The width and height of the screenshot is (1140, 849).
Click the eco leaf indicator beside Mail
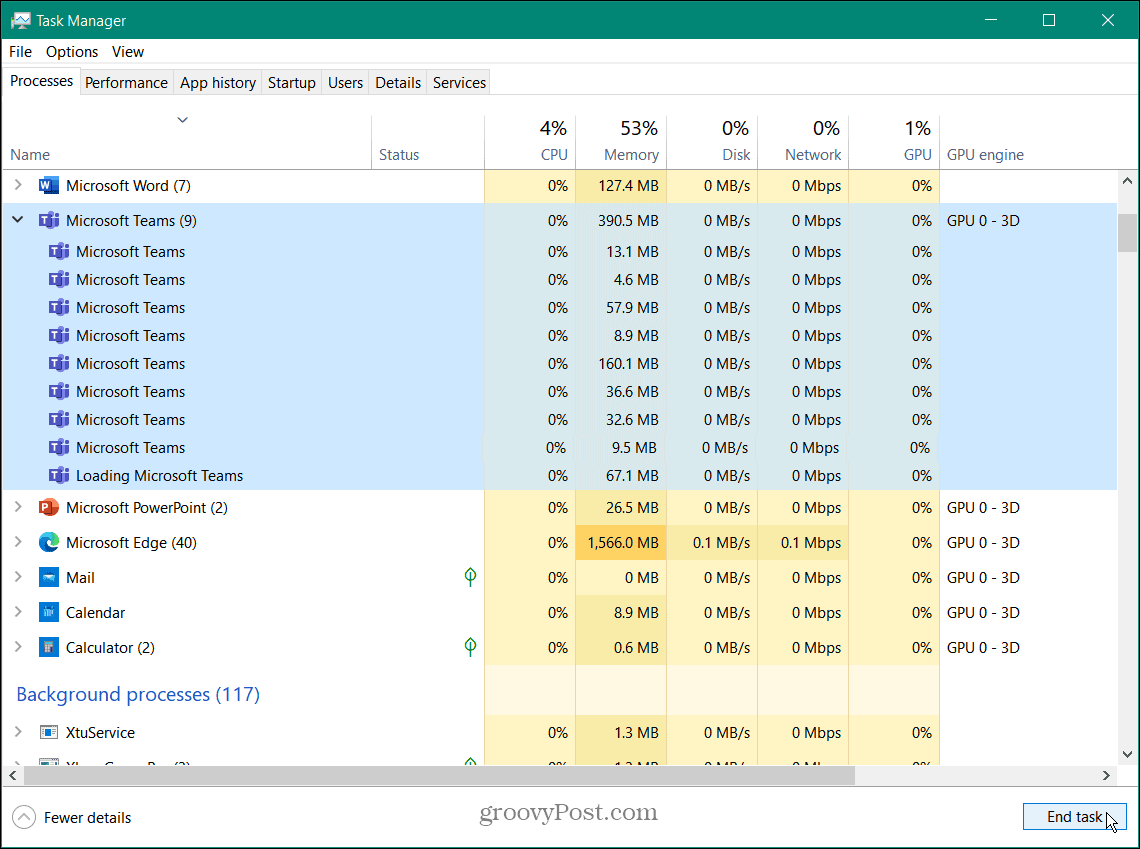coord(470,577)
